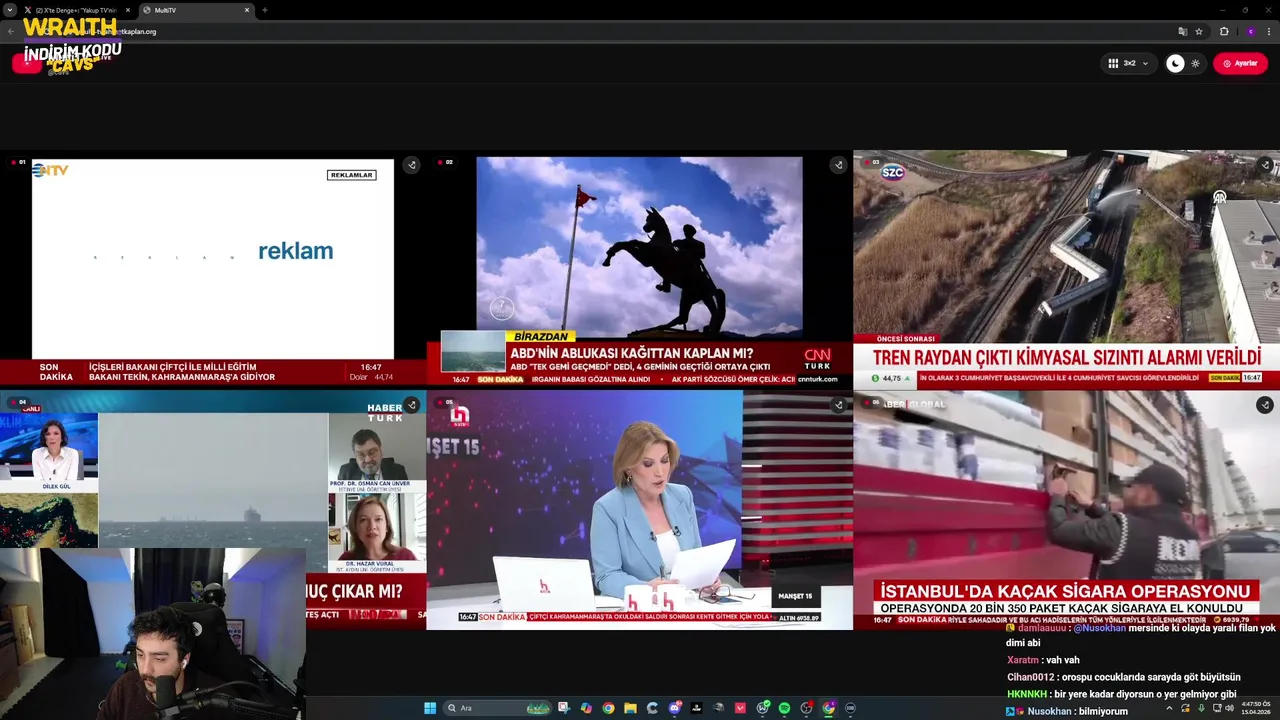
Task: Expand the browser tab search dropdown
Action: [9, 10]
